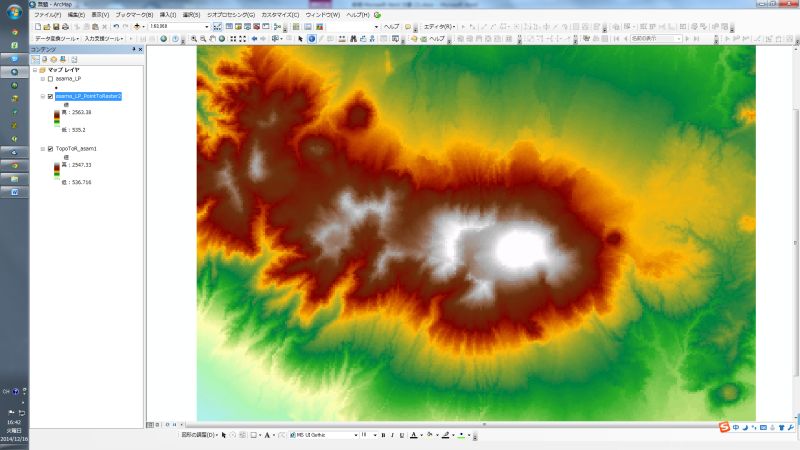
Task: List layers by visibility in Contents
Action: [x=54, y=59]
